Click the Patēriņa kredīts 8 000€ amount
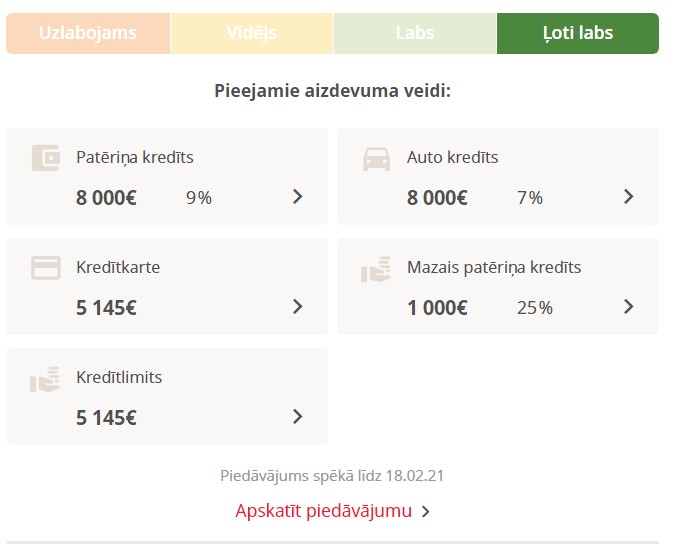 [x=106, y=198]
